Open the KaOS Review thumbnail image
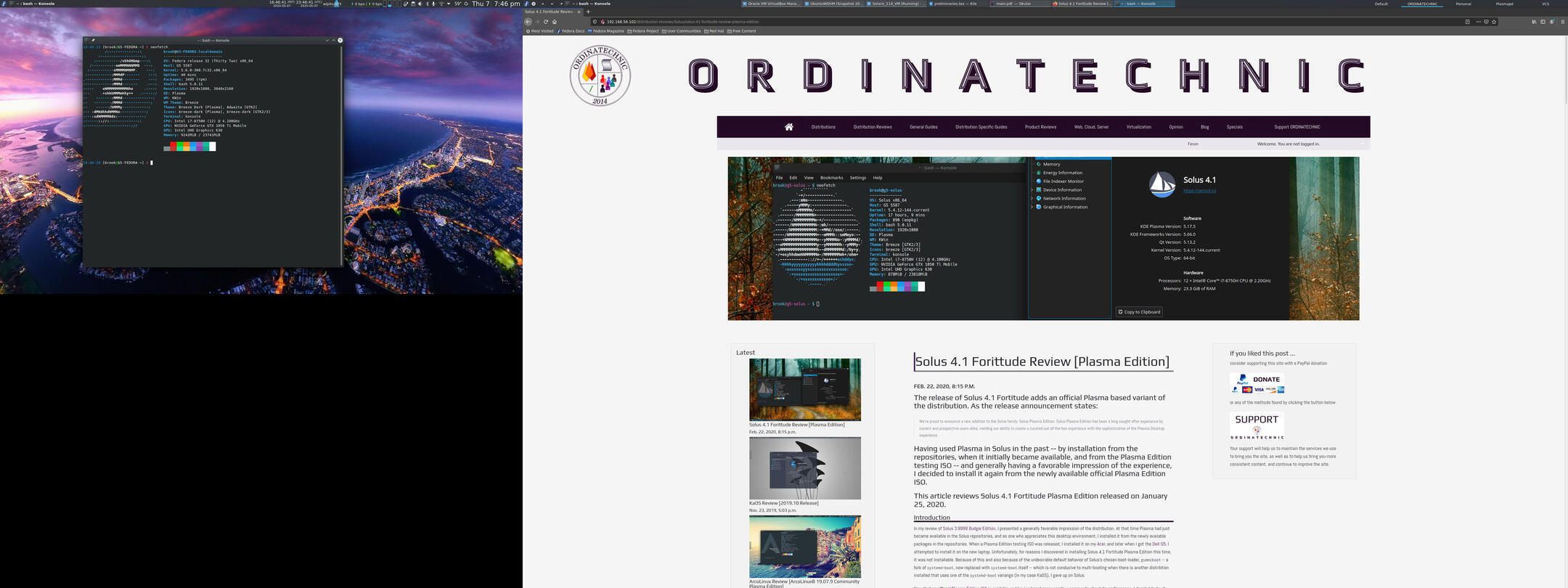1568x588 pixels. [x=805, y=468]
